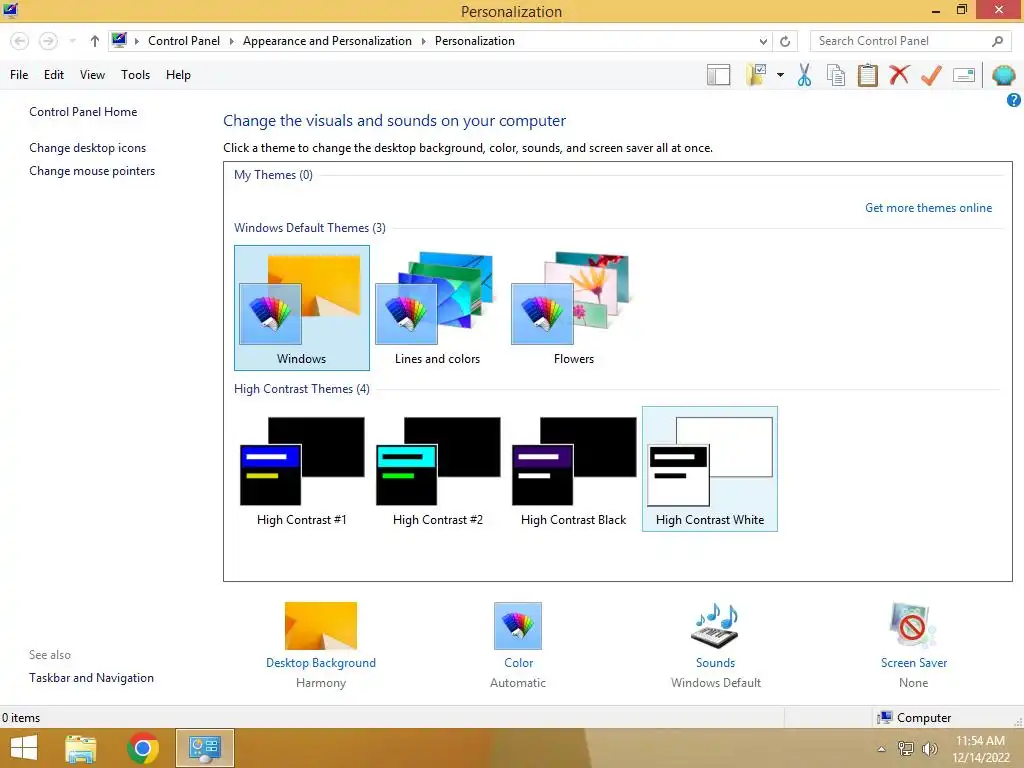
Task: Click the Refresh button in address bar
Action: 785,41
